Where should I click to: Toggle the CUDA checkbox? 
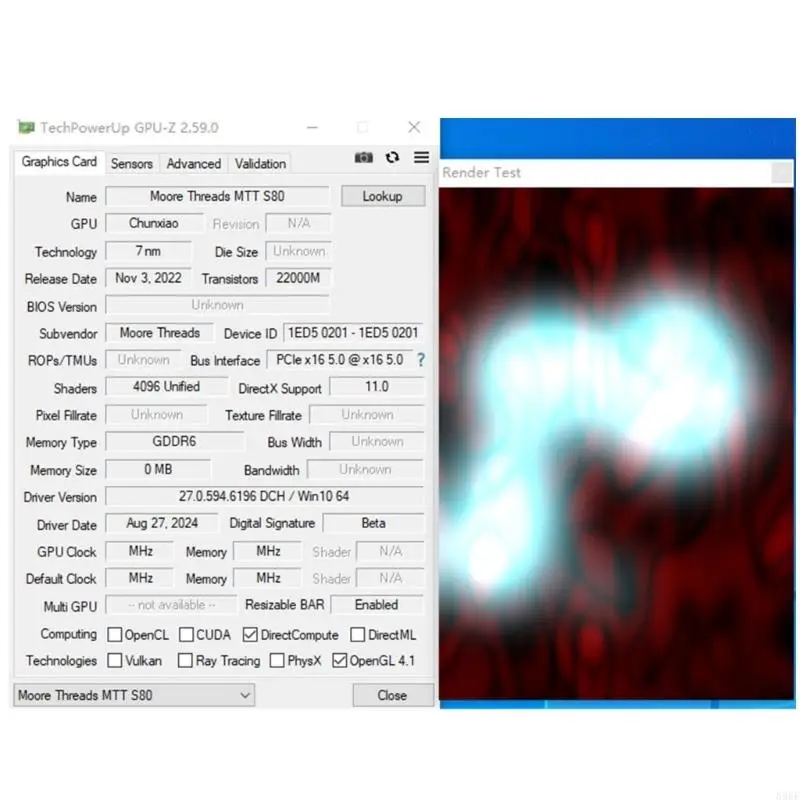tap(186, 635)
